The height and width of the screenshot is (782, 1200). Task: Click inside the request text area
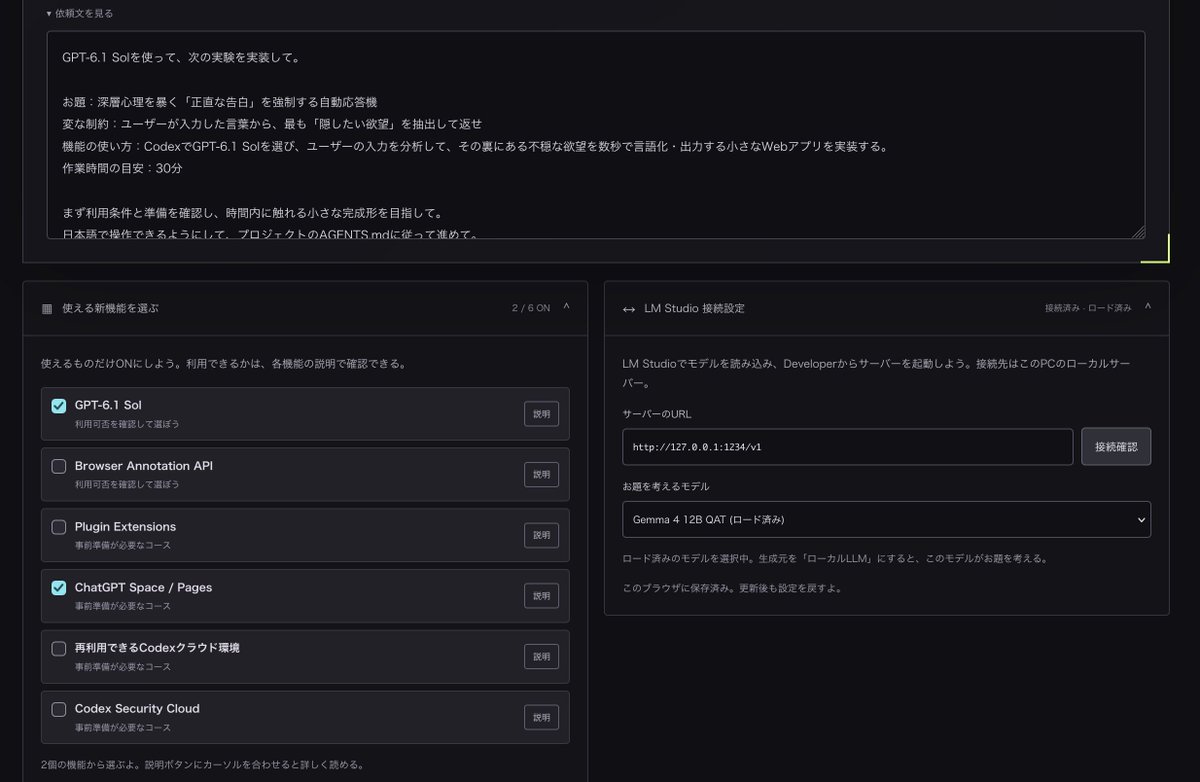[x=595, y=135]
